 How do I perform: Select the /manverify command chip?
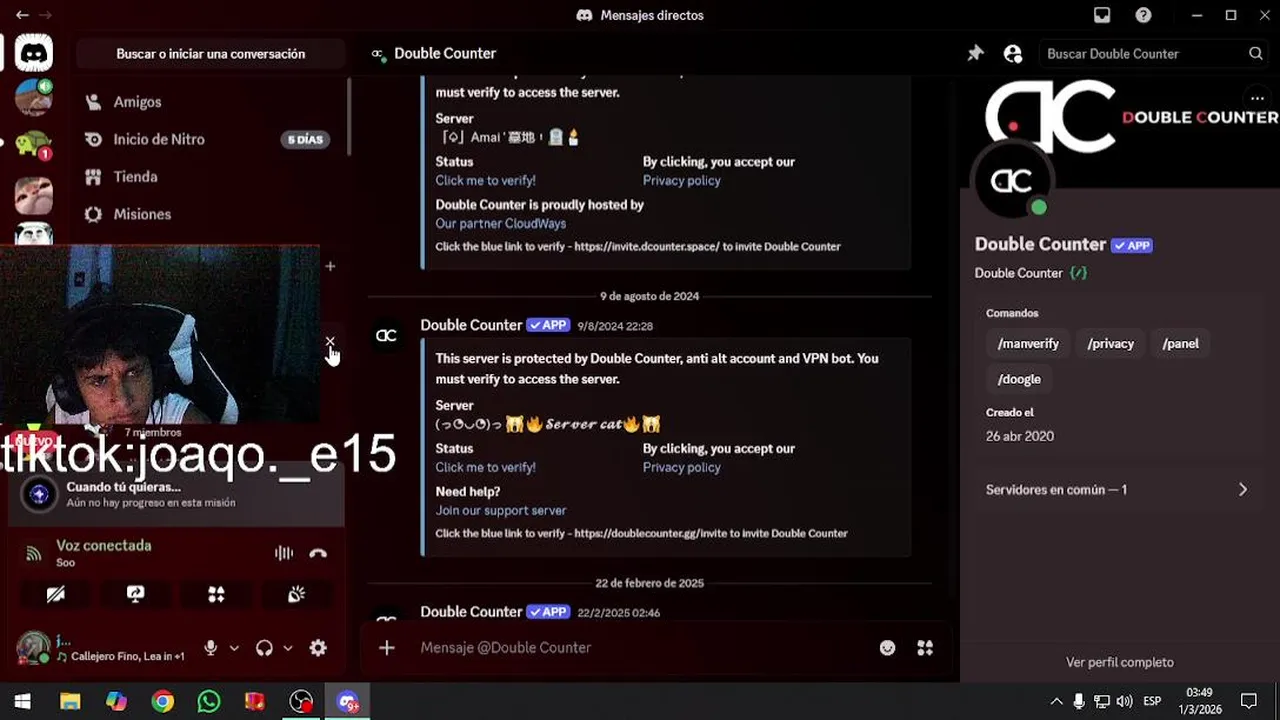[1028, 343]
